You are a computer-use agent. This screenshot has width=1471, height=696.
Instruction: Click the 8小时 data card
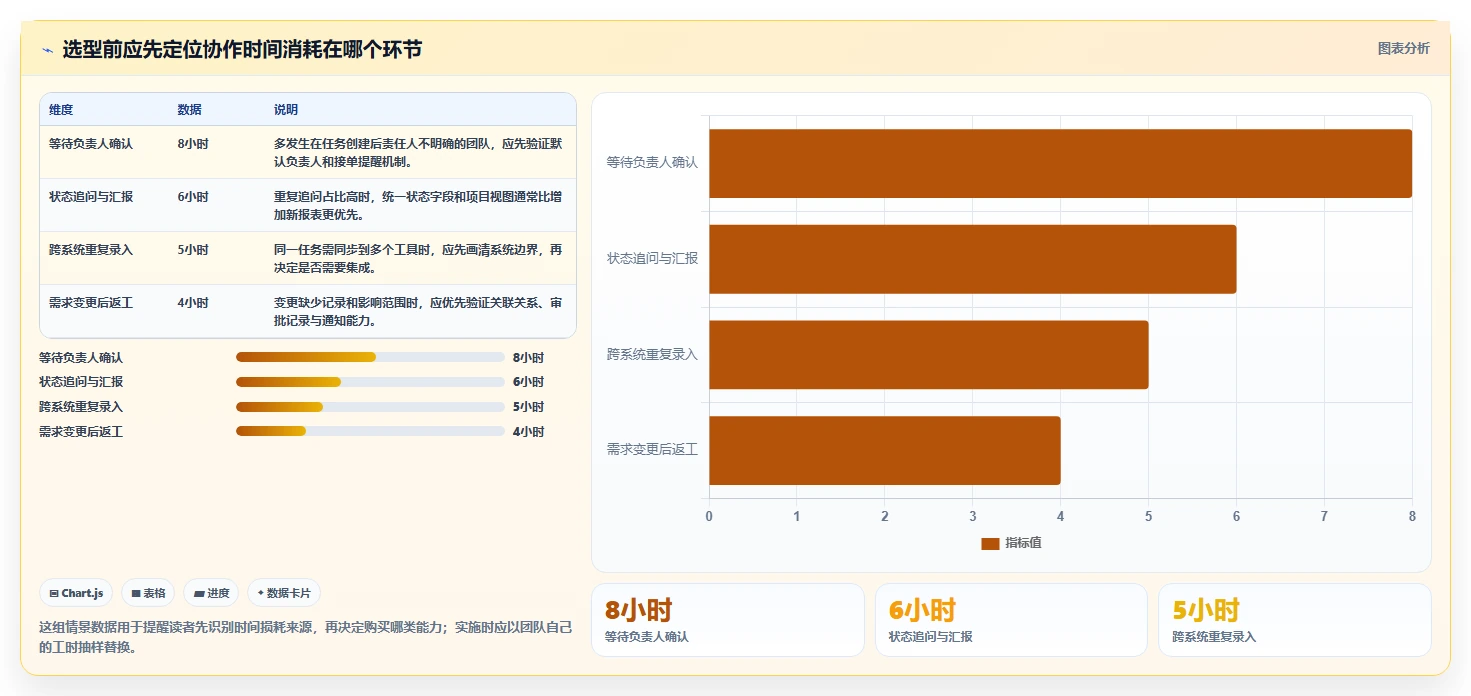click(727, 620)
